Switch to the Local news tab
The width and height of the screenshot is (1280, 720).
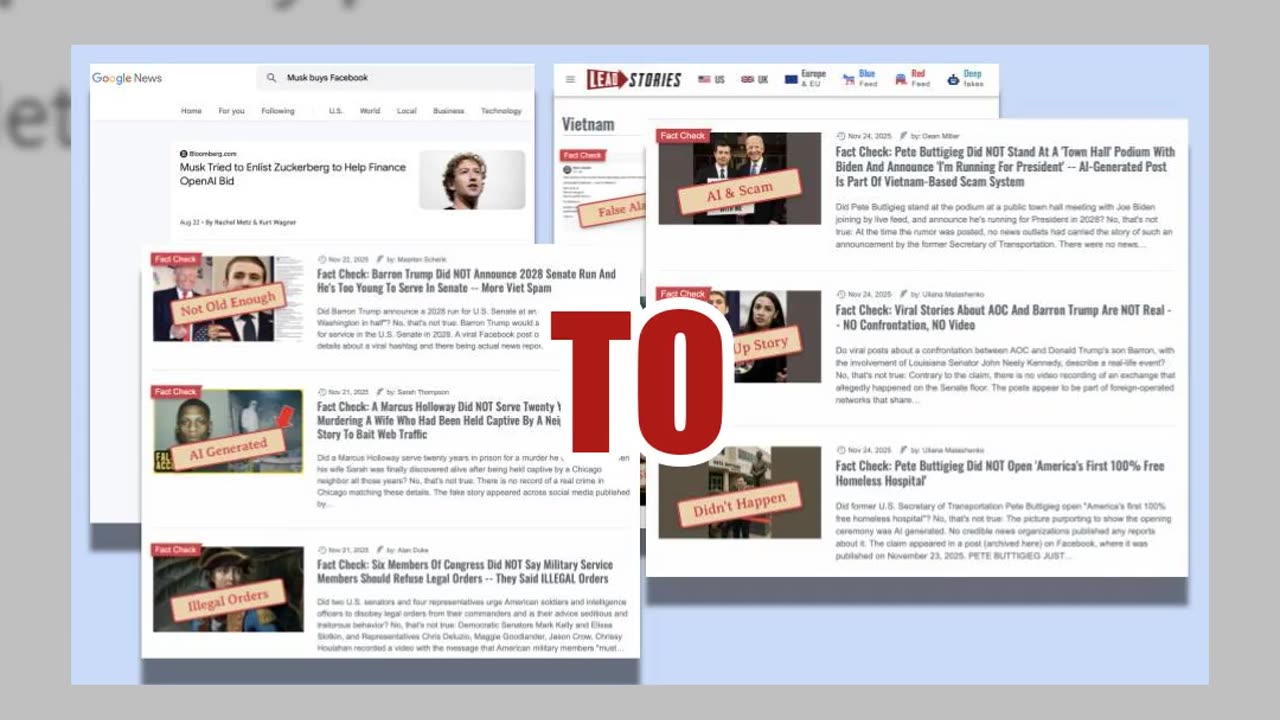(x=406, y=111)
